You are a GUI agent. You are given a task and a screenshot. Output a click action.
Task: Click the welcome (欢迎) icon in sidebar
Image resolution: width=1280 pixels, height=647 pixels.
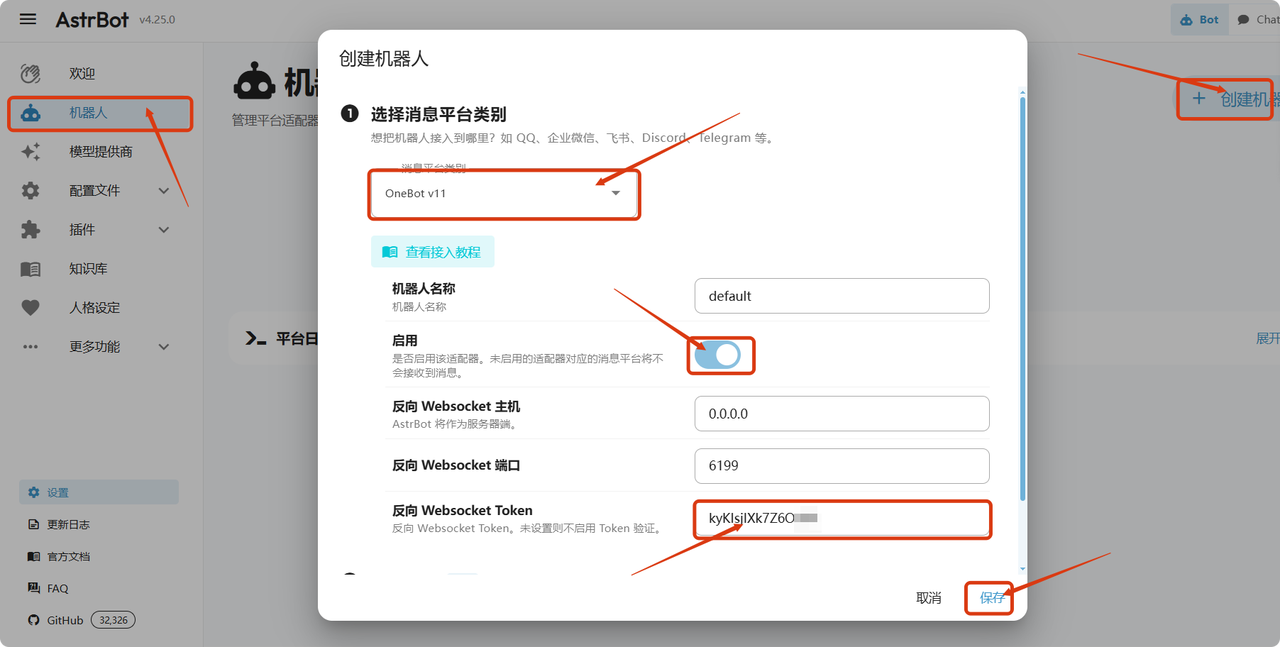[31, 74]
